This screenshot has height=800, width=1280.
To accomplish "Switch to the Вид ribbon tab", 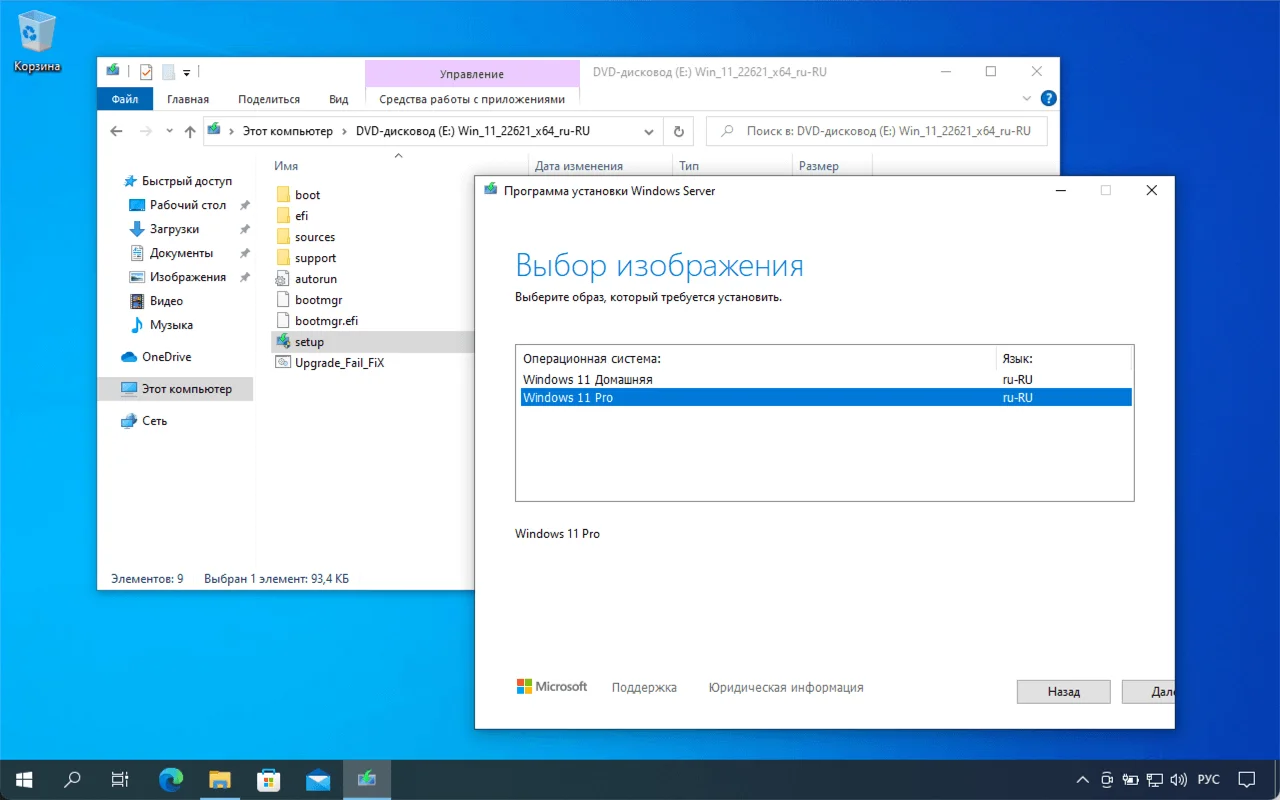I will (339, 99).
